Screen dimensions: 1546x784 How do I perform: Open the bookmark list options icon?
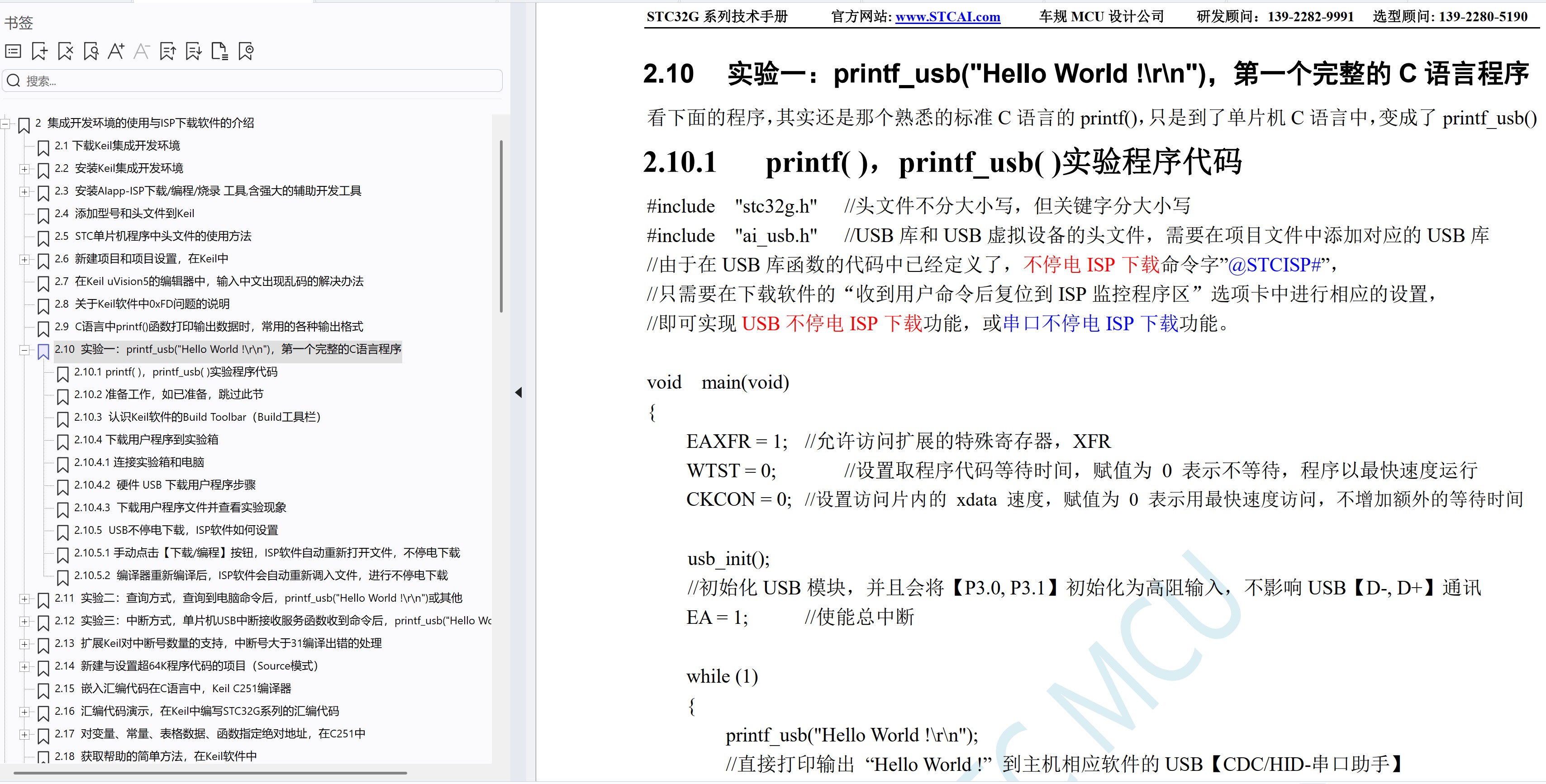(x=13, y=52)
